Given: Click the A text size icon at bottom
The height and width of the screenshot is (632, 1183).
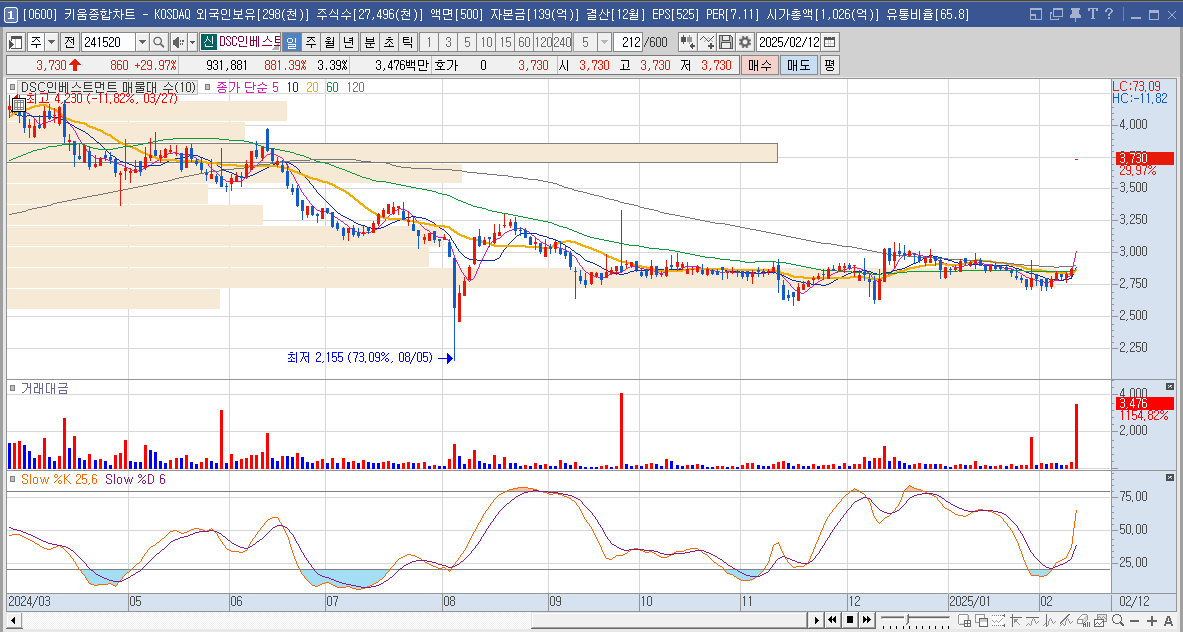Looking at the screenshot, I should coord(1169,620).
